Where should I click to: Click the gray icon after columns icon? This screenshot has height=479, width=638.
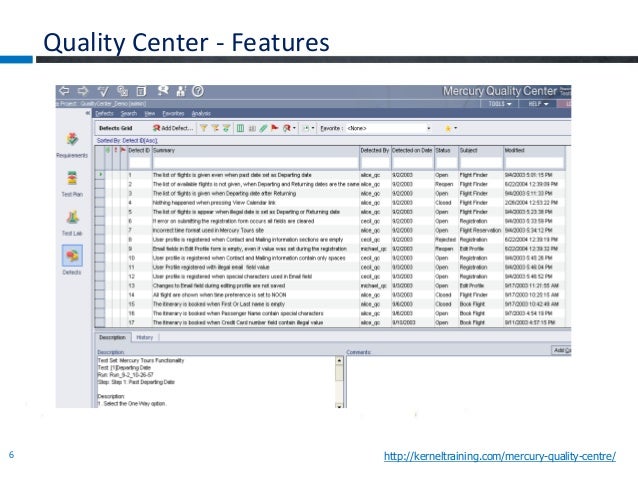tap(252, 129)
